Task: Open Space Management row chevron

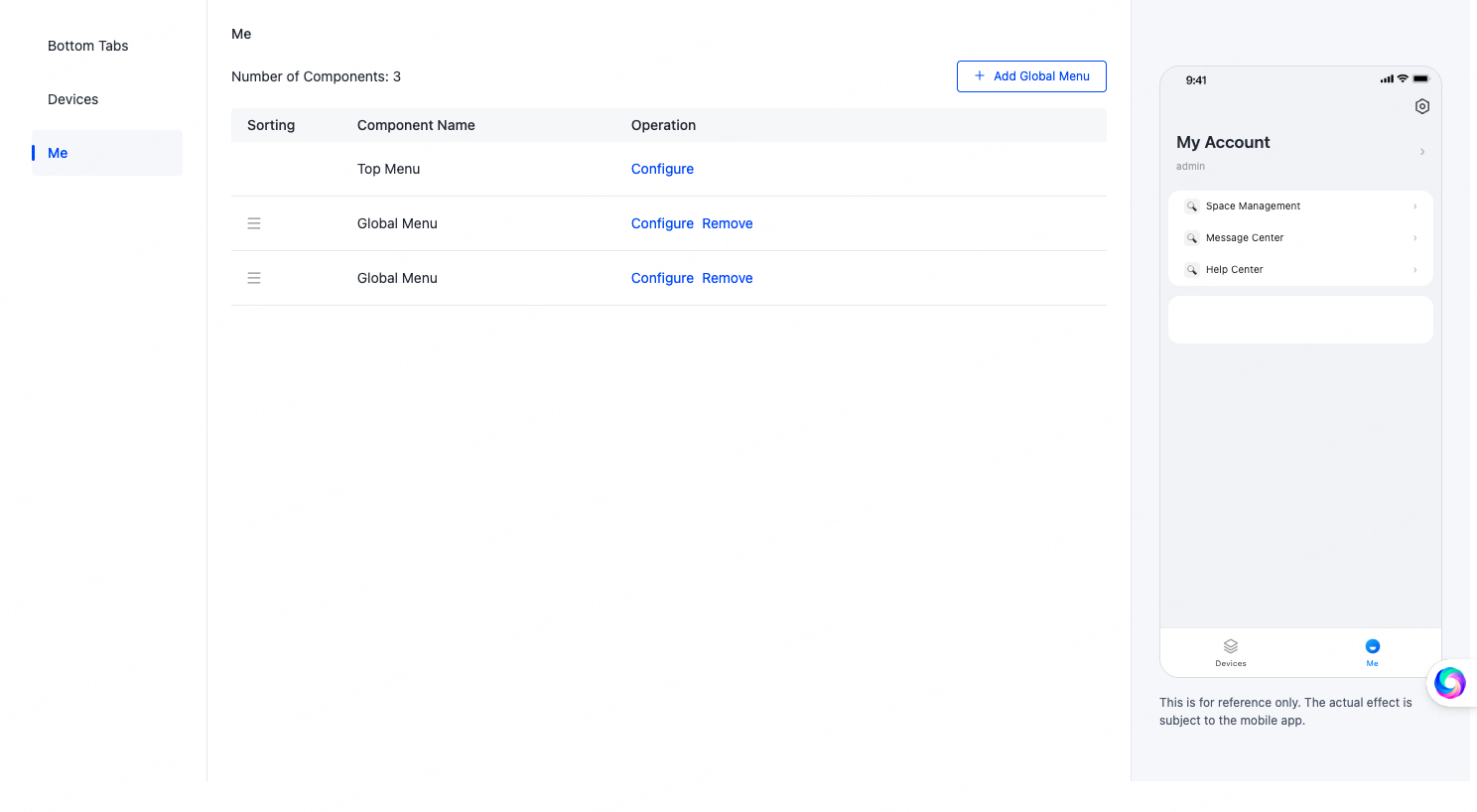Action: pos(1414,206)
